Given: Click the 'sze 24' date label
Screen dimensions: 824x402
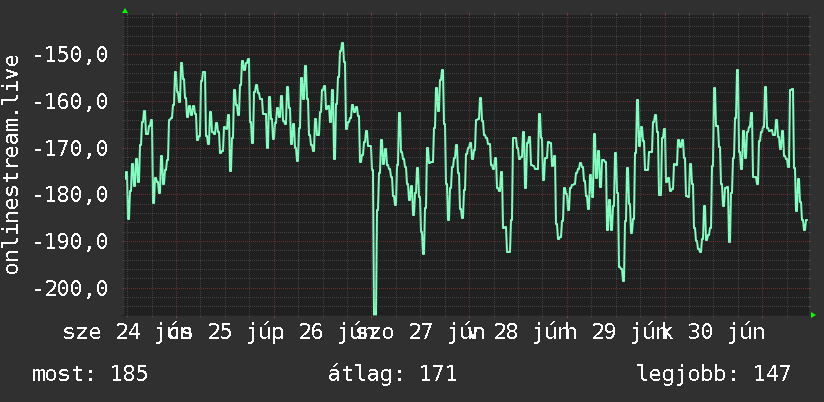Looking at the screenshot, I should (102, 332).
